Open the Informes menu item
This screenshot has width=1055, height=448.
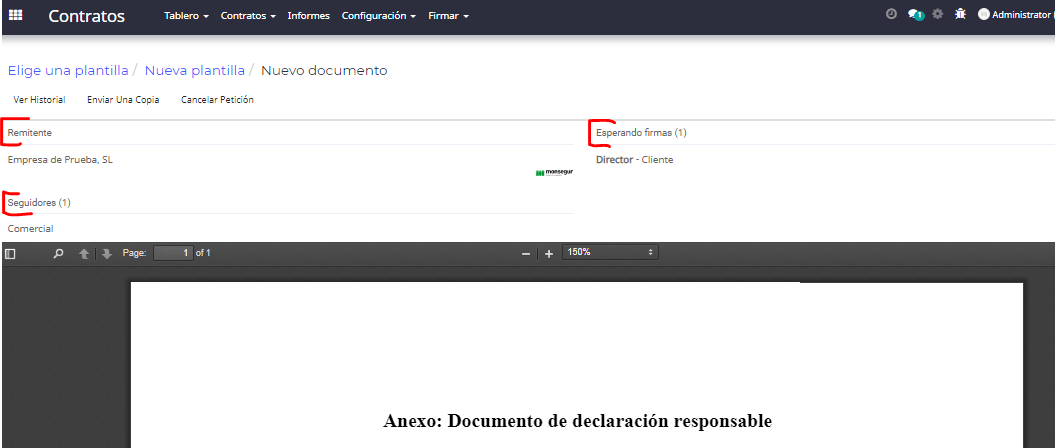(309, 15)
